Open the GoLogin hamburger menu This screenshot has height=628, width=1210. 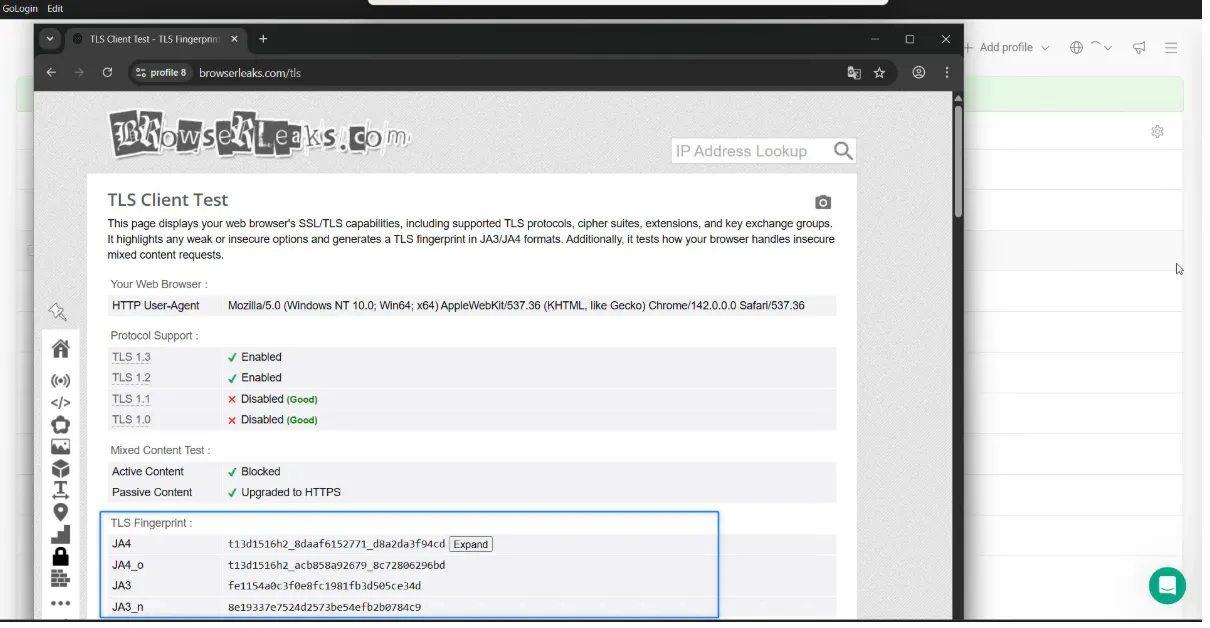[x=1171, y=47]
